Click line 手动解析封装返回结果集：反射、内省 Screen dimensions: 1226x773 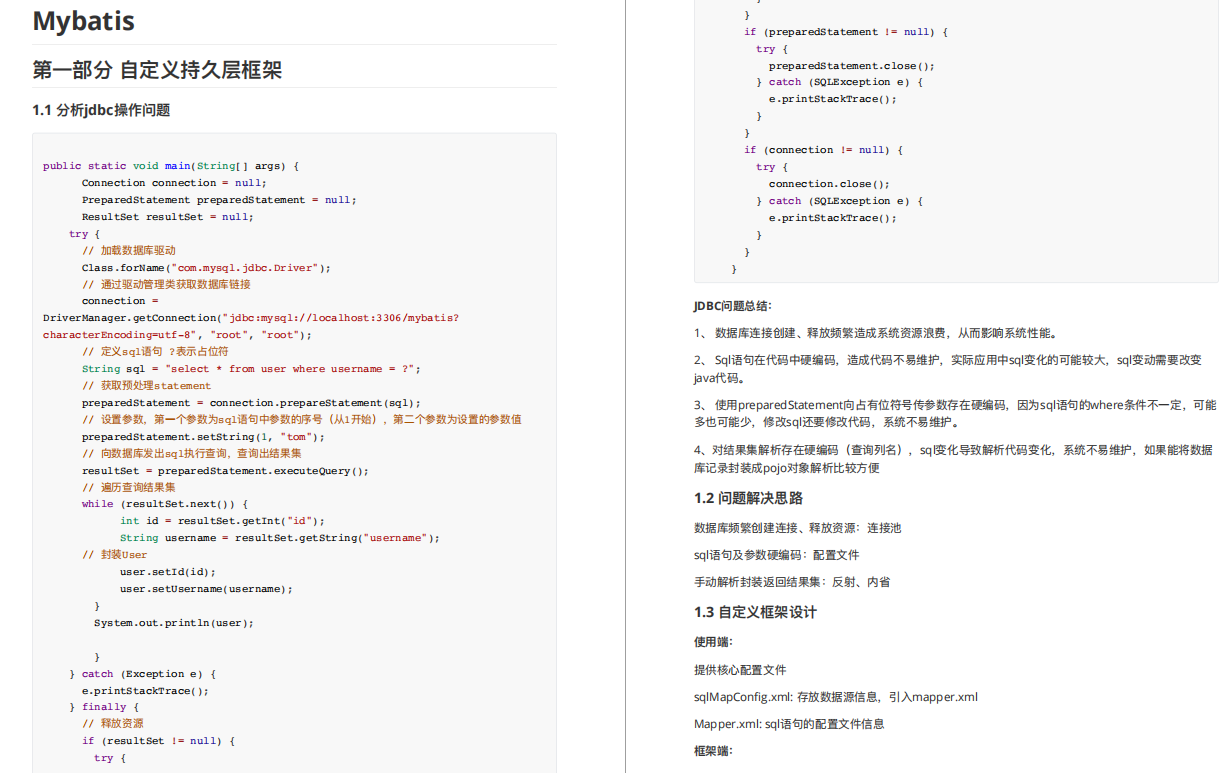tap(792, 582)
